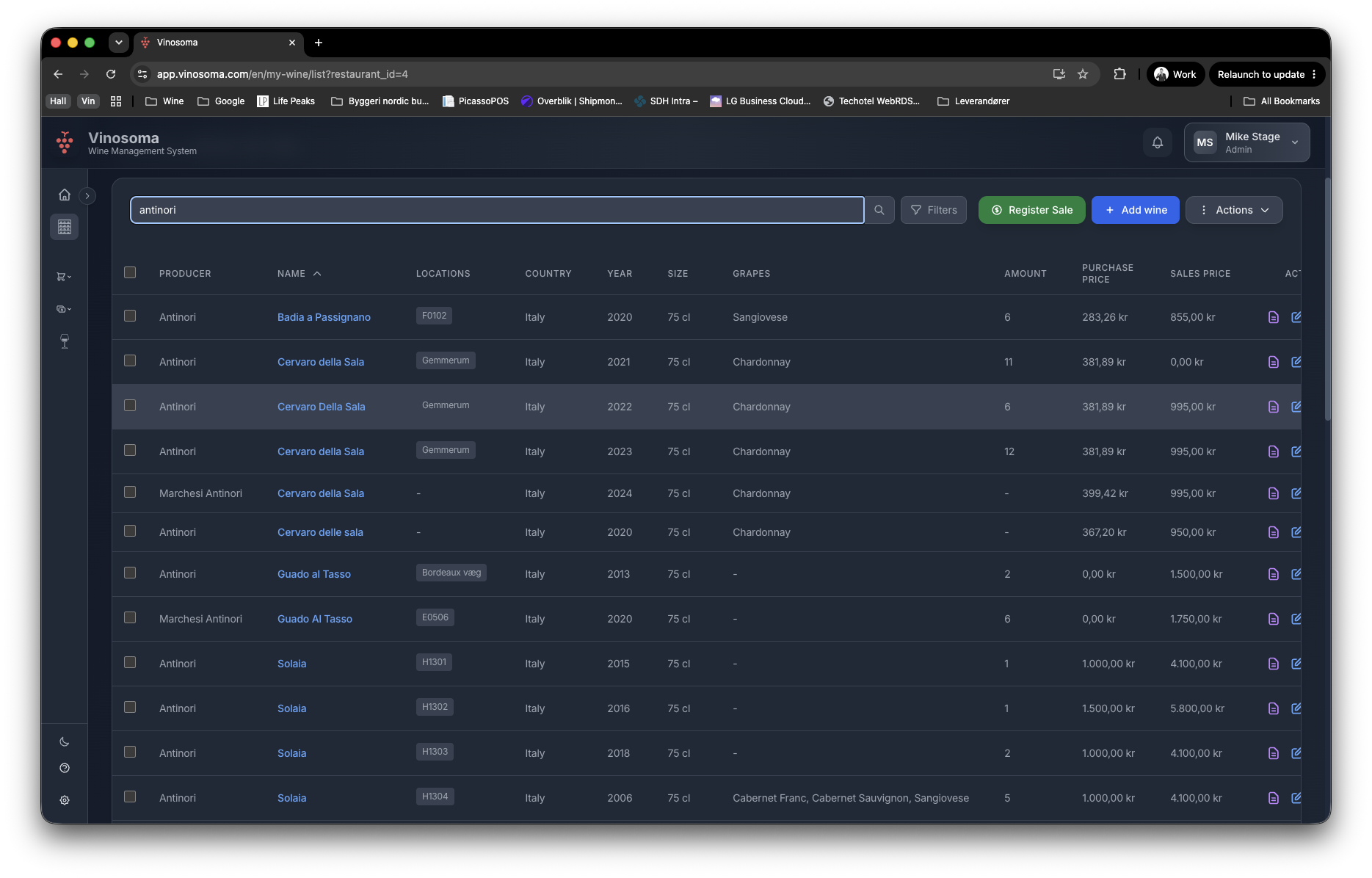The image size is (1372, 878).
Task: Open the home dashboard sidebar icon
Action: click(x=65, y=195)
